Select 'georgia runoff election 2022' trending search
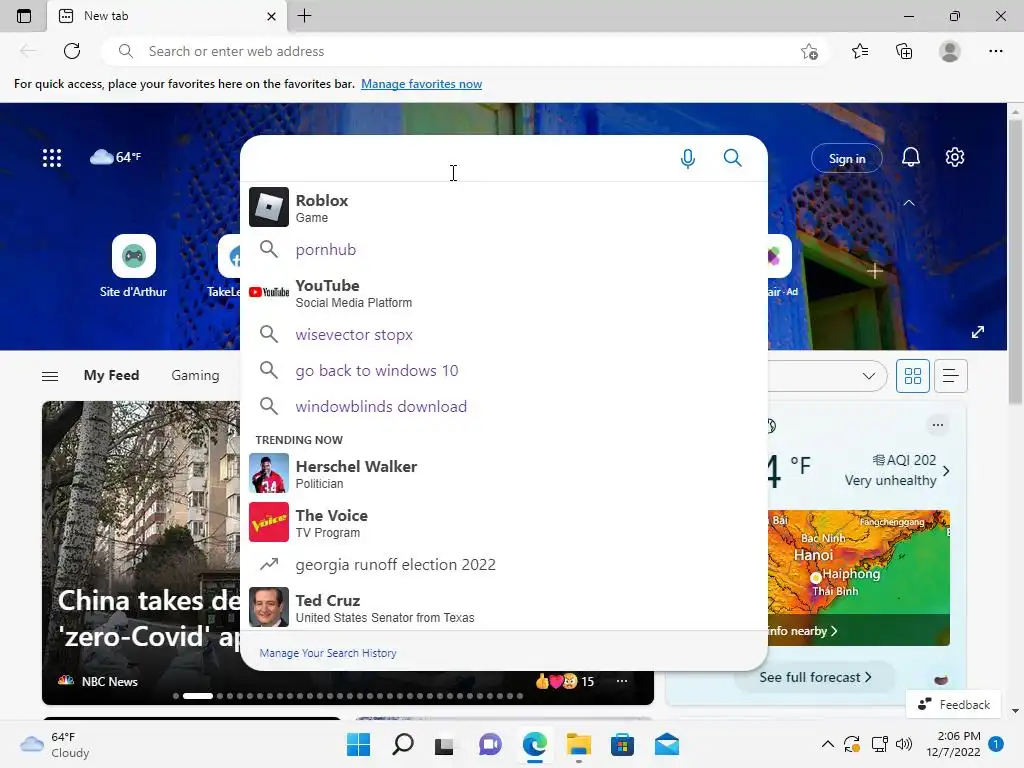This screenshot has width=1024, height=768. click(504, 564)
